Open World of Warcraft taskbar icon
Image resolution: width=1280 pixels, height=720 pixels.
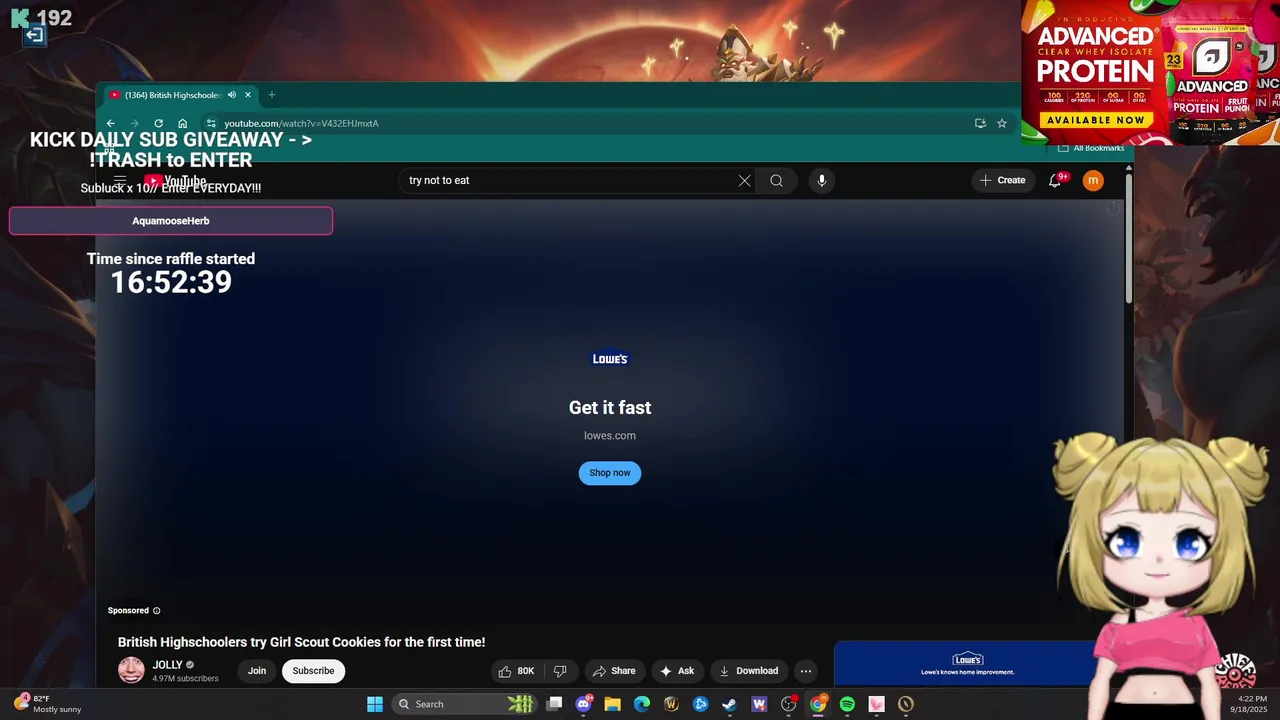pyautogui.click(x=671, y=704)
